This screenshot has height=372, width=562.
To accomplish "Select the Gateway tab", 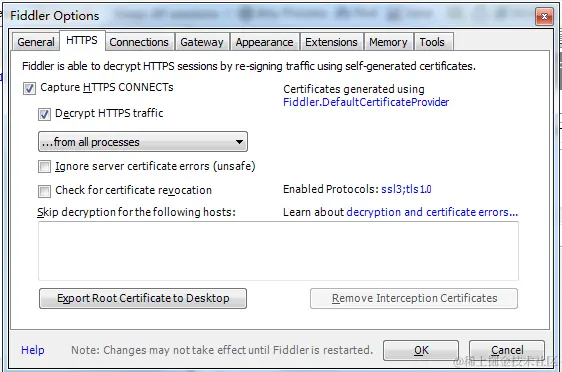I will click(x=202, y=42).
